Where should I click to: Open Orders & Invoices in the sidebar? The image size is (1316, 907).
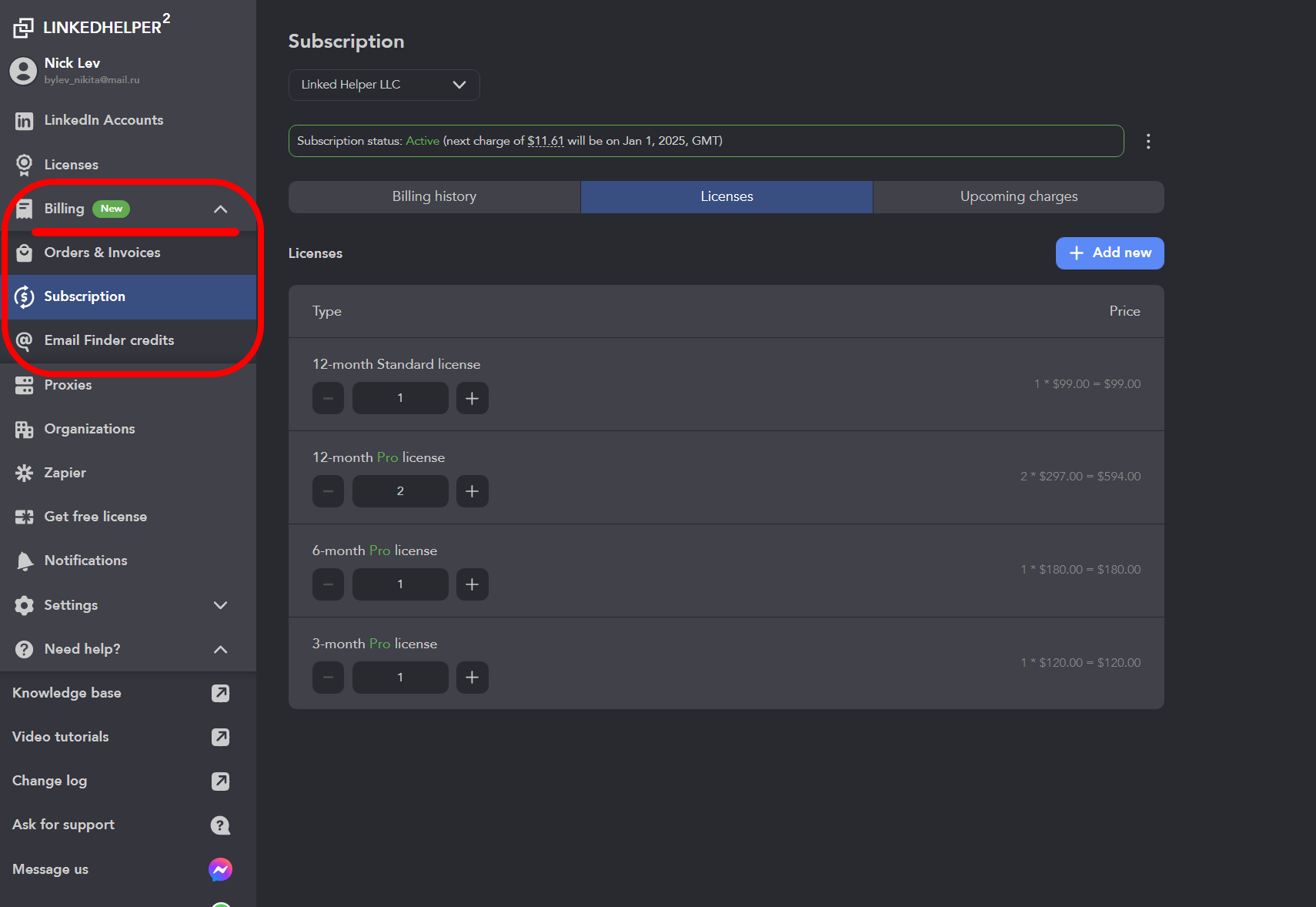point(128,253)
